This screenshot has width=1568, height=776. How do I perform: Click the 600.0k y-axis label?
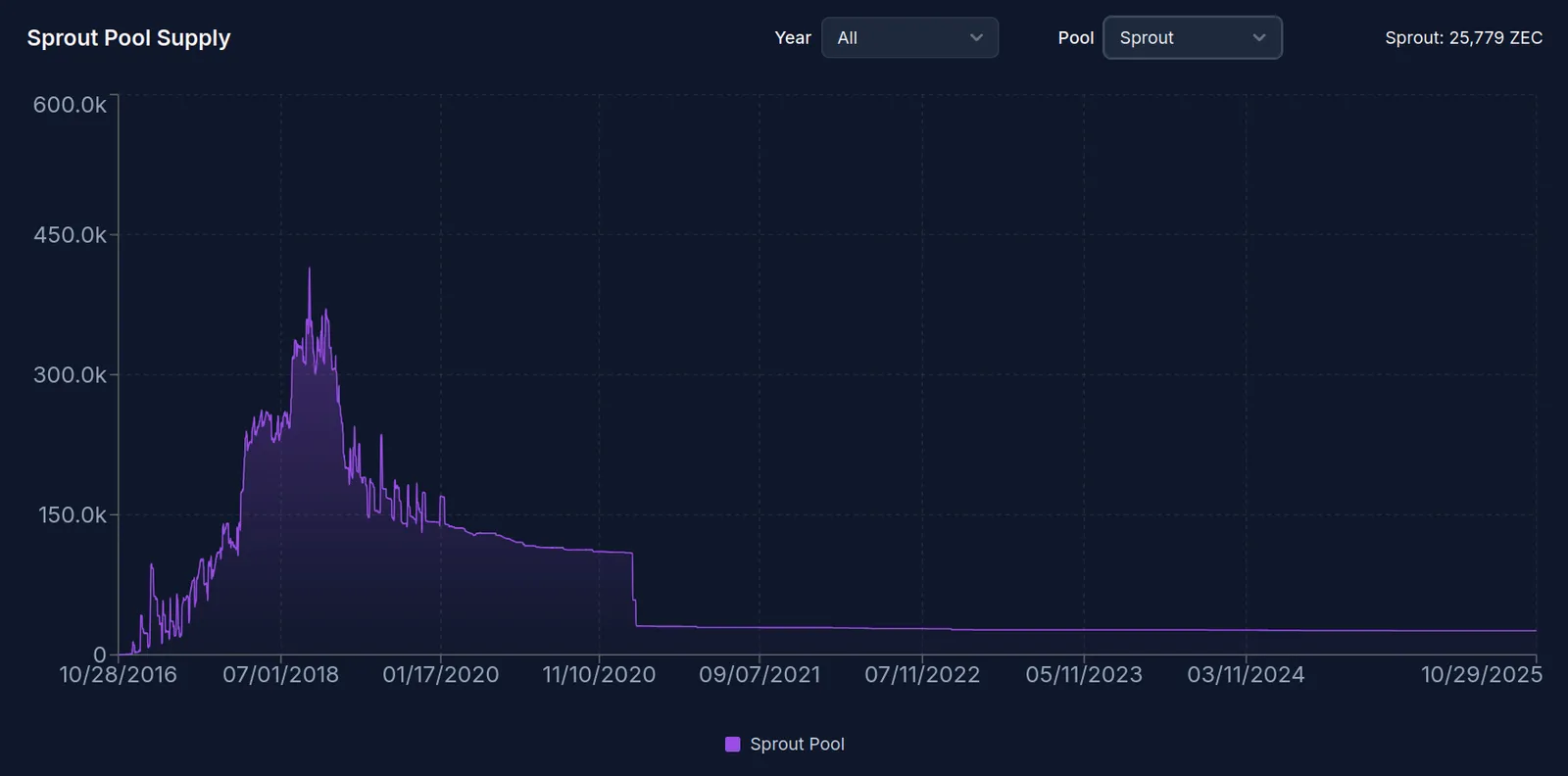(x=70, y=105)
